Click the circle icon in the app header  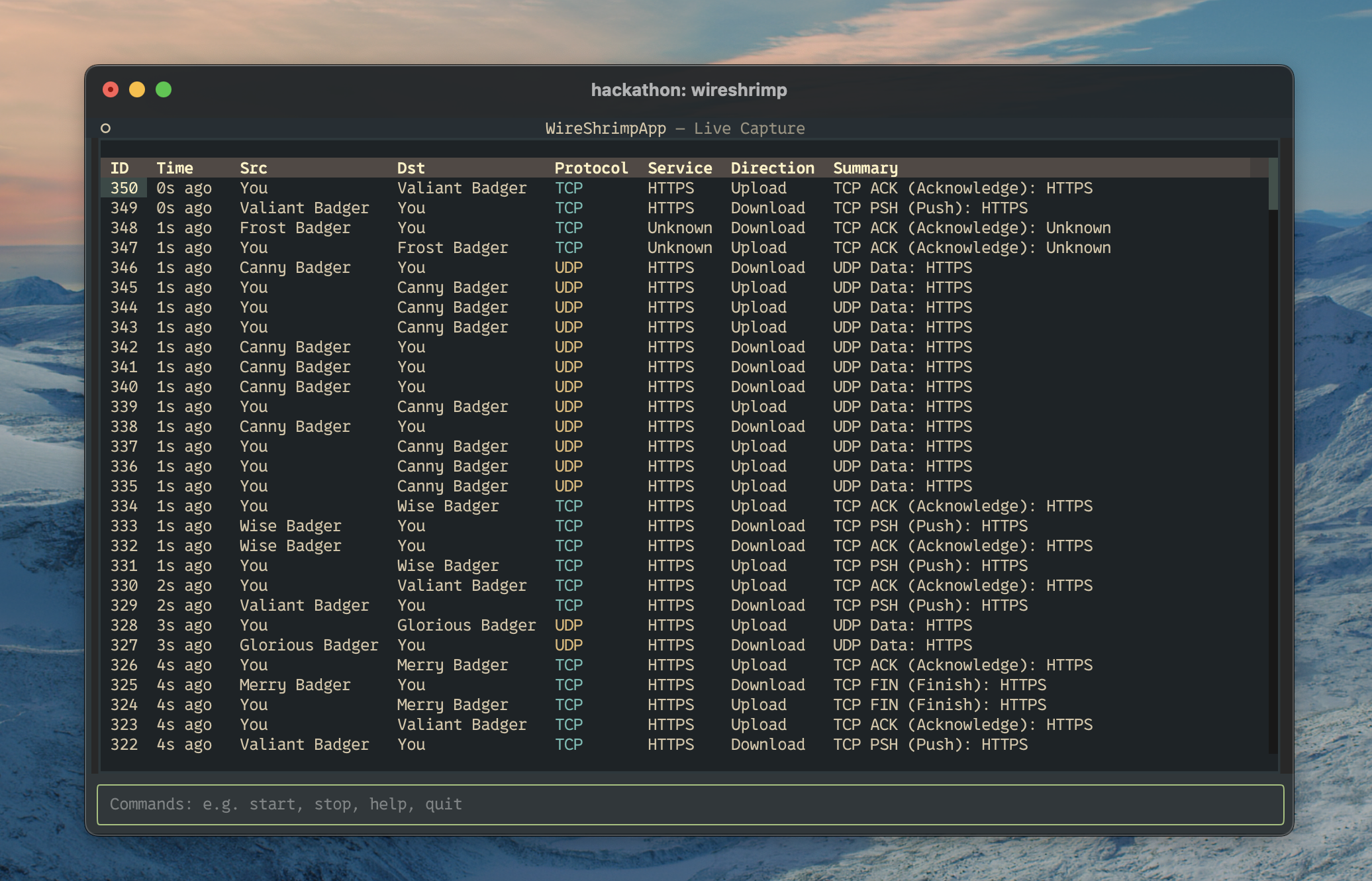105,128
